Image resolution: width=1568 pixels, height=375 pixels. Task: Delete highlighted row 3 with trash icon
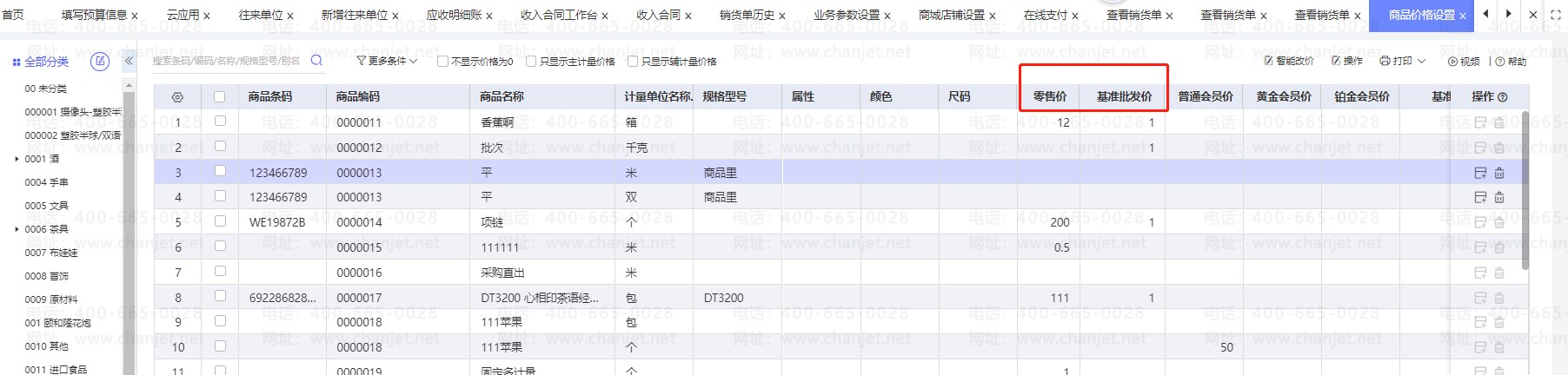coord(1499,173)
